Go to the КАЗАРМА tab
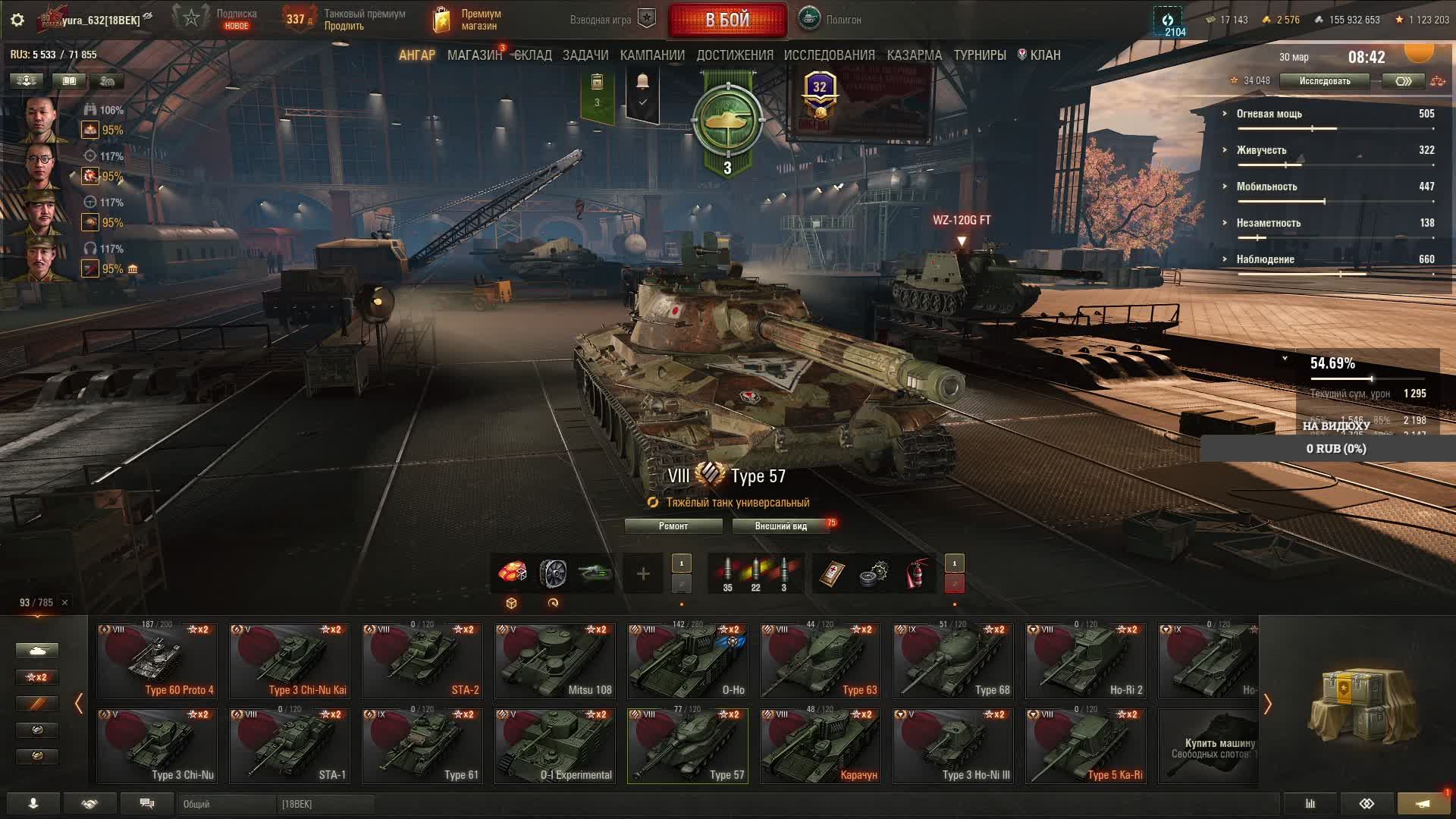Viewport: 1456px width, 819px height. (914, 55)
